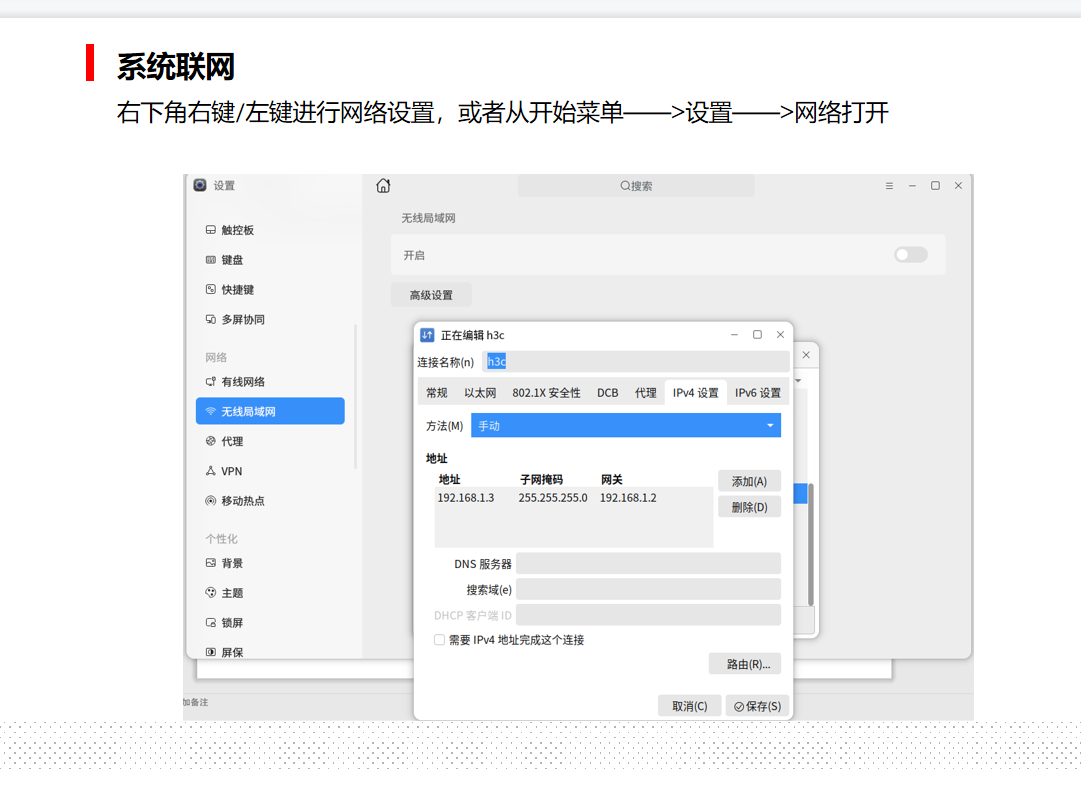Toggle the wireless LAN 开启 switch
This screenshot has height=791, width=1081.
(910, 255)
